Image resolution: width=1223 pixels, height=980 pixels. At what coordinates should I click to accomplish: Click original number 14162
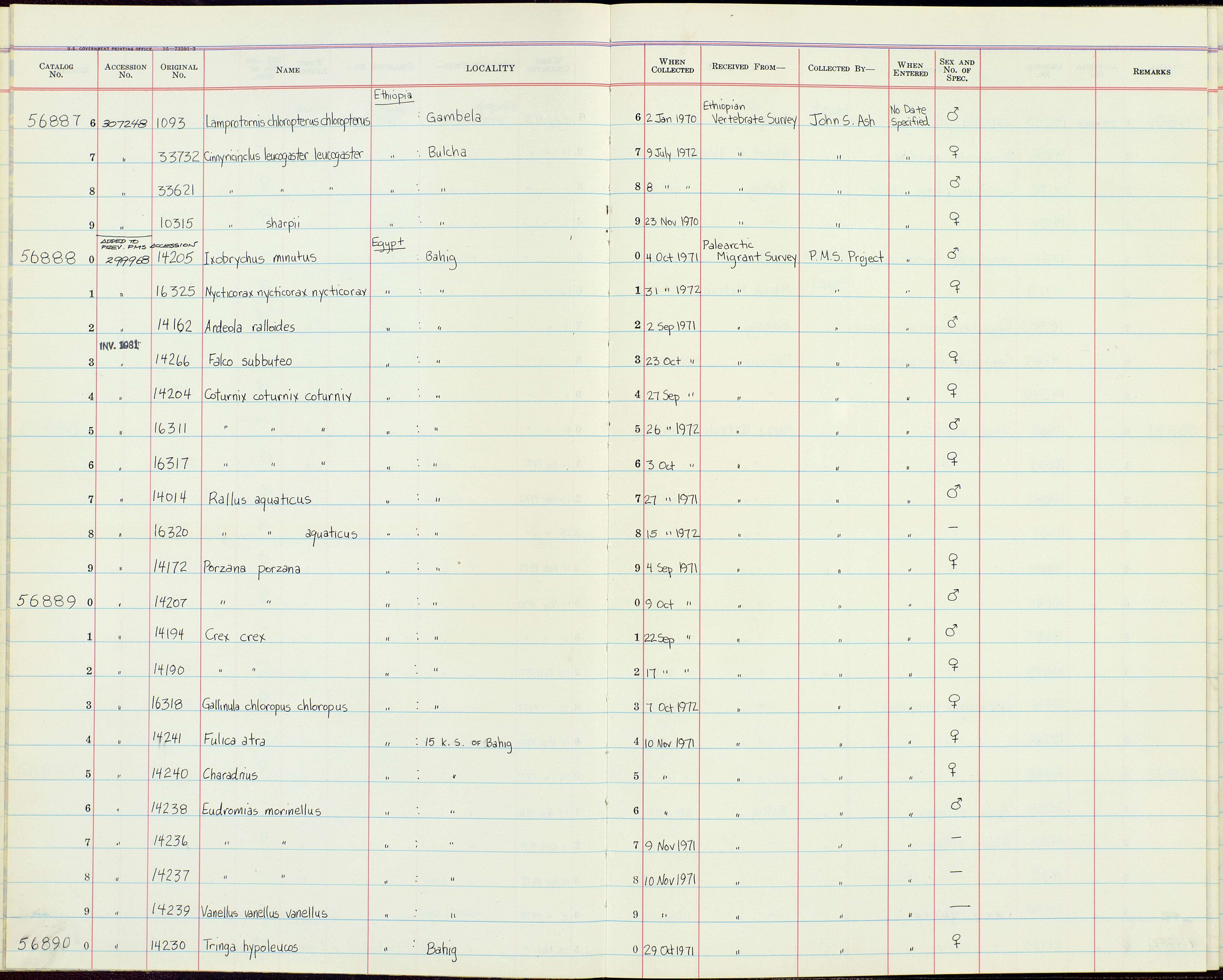(176, 326)
